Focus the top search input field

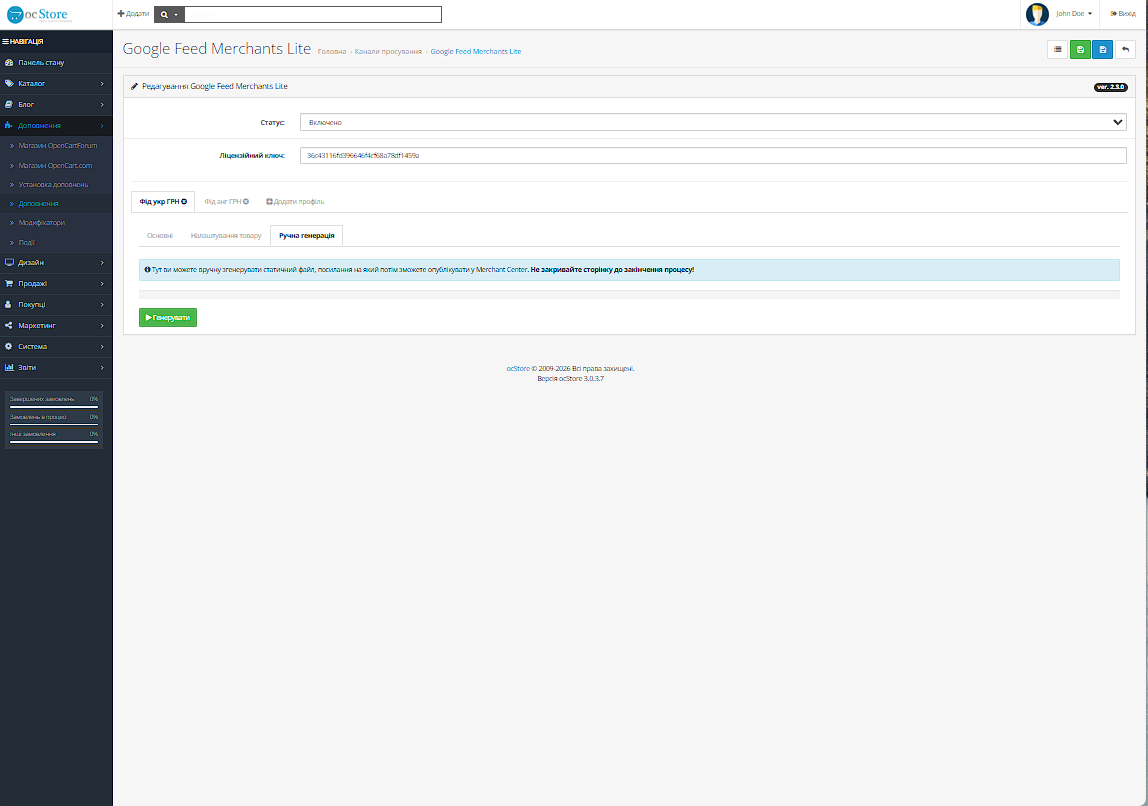(313, 15)
